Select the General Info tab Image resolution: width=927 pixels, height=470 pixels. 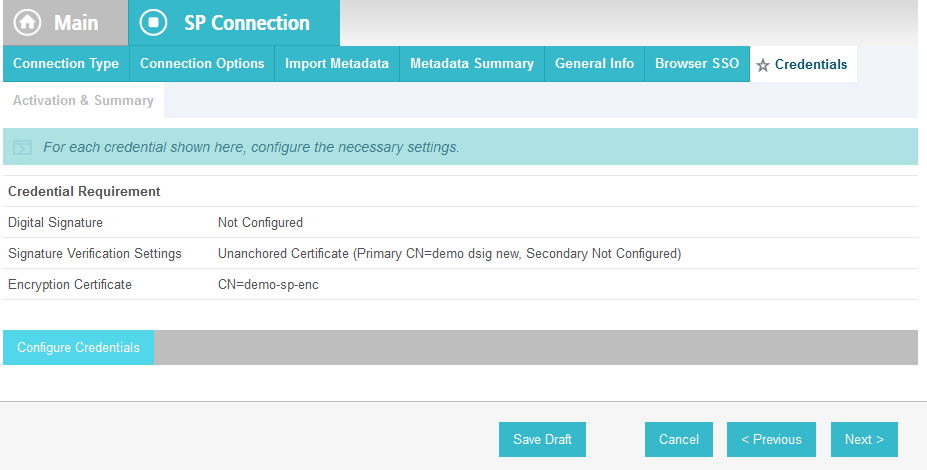coord(594,64)
